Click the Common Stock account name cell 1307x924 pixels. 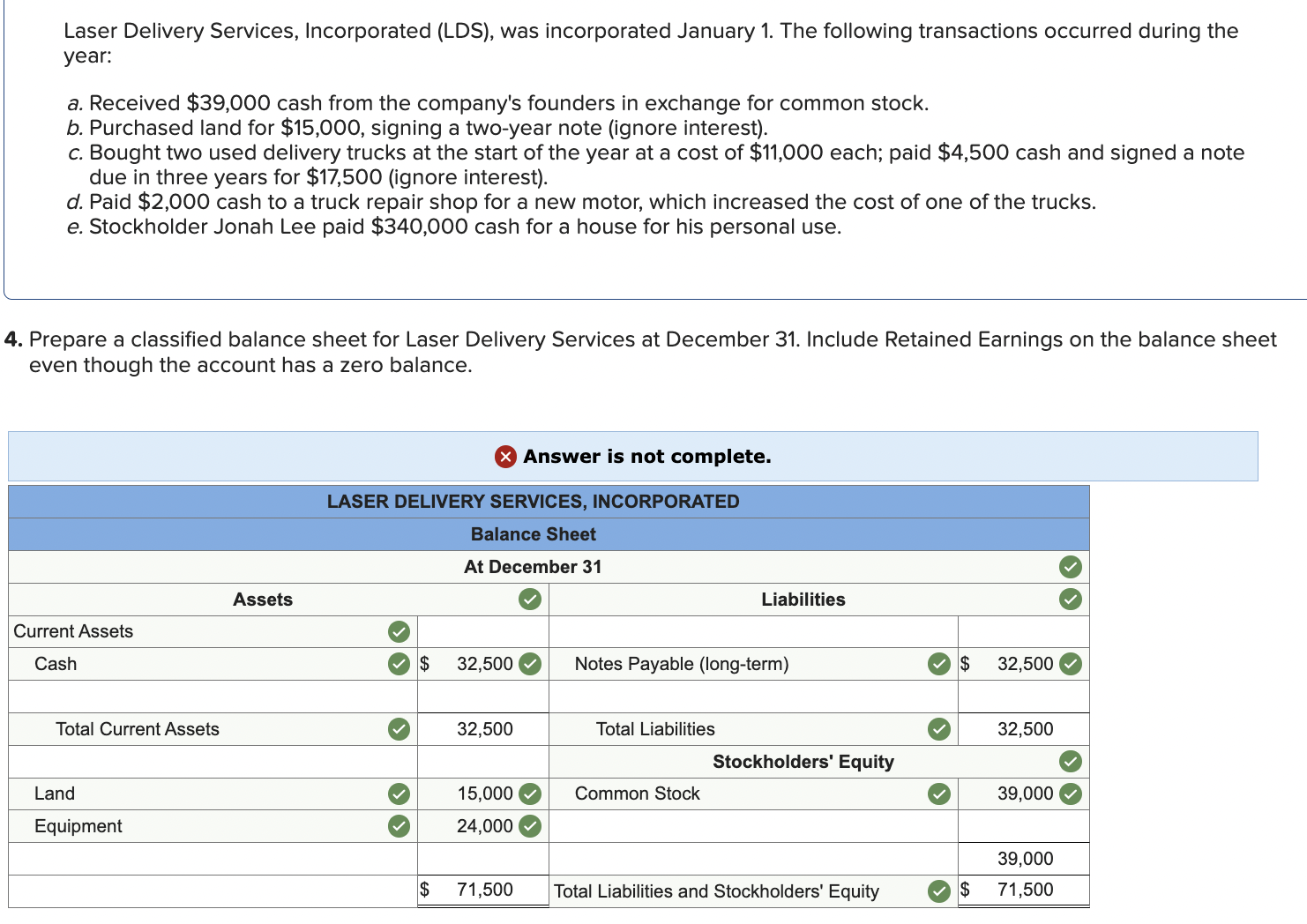[x=753, y=794]
